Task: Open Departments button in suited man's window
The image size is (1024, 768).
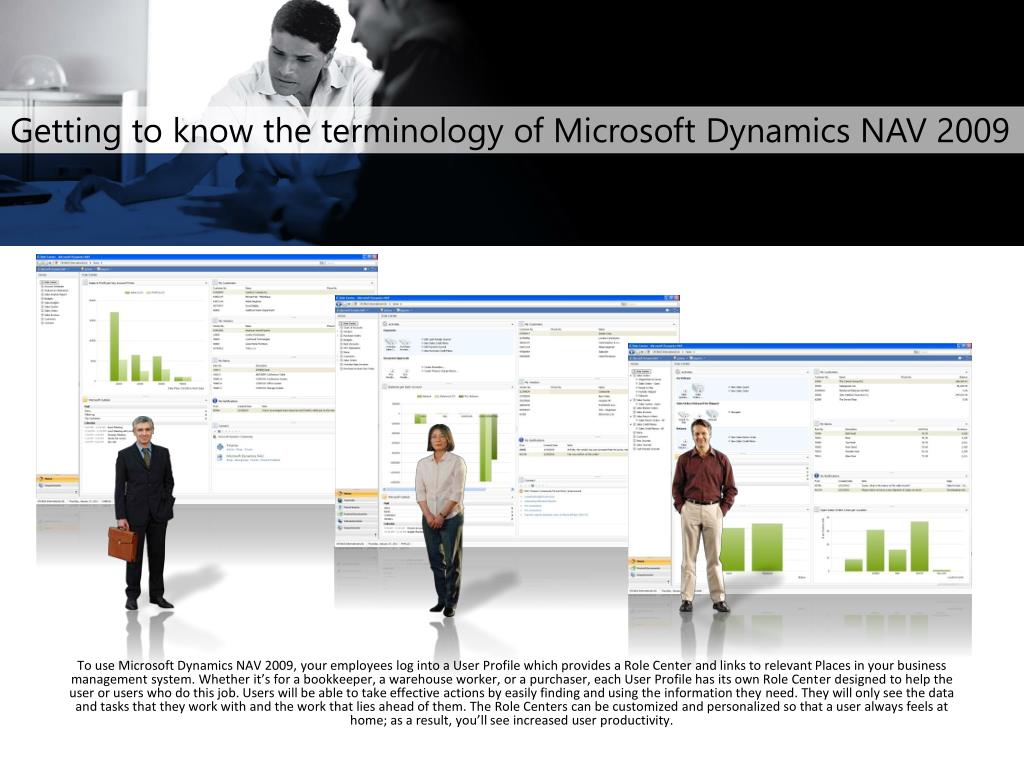Action: [57, 485]
